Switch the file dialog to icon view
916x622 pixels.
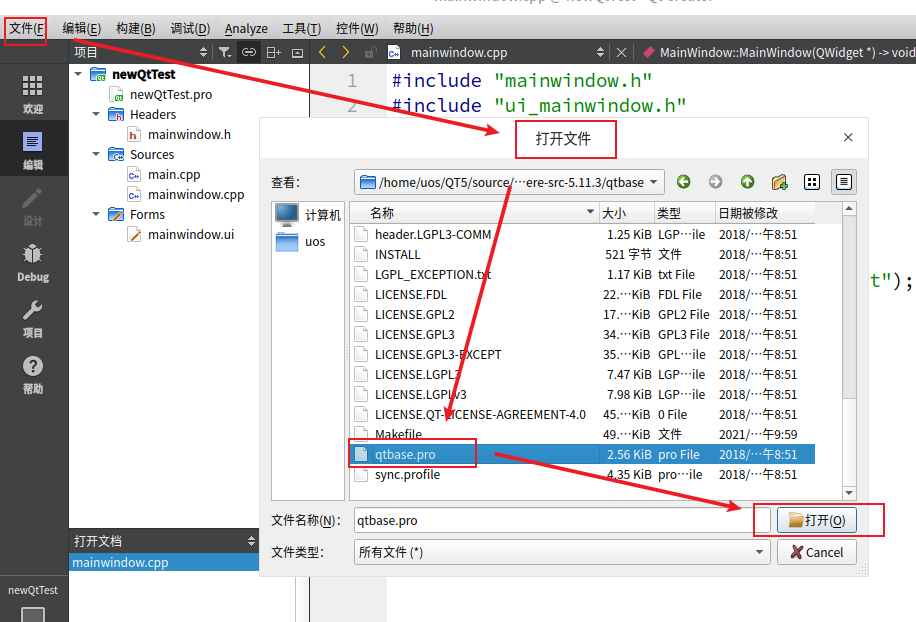(x=813, y=183)
